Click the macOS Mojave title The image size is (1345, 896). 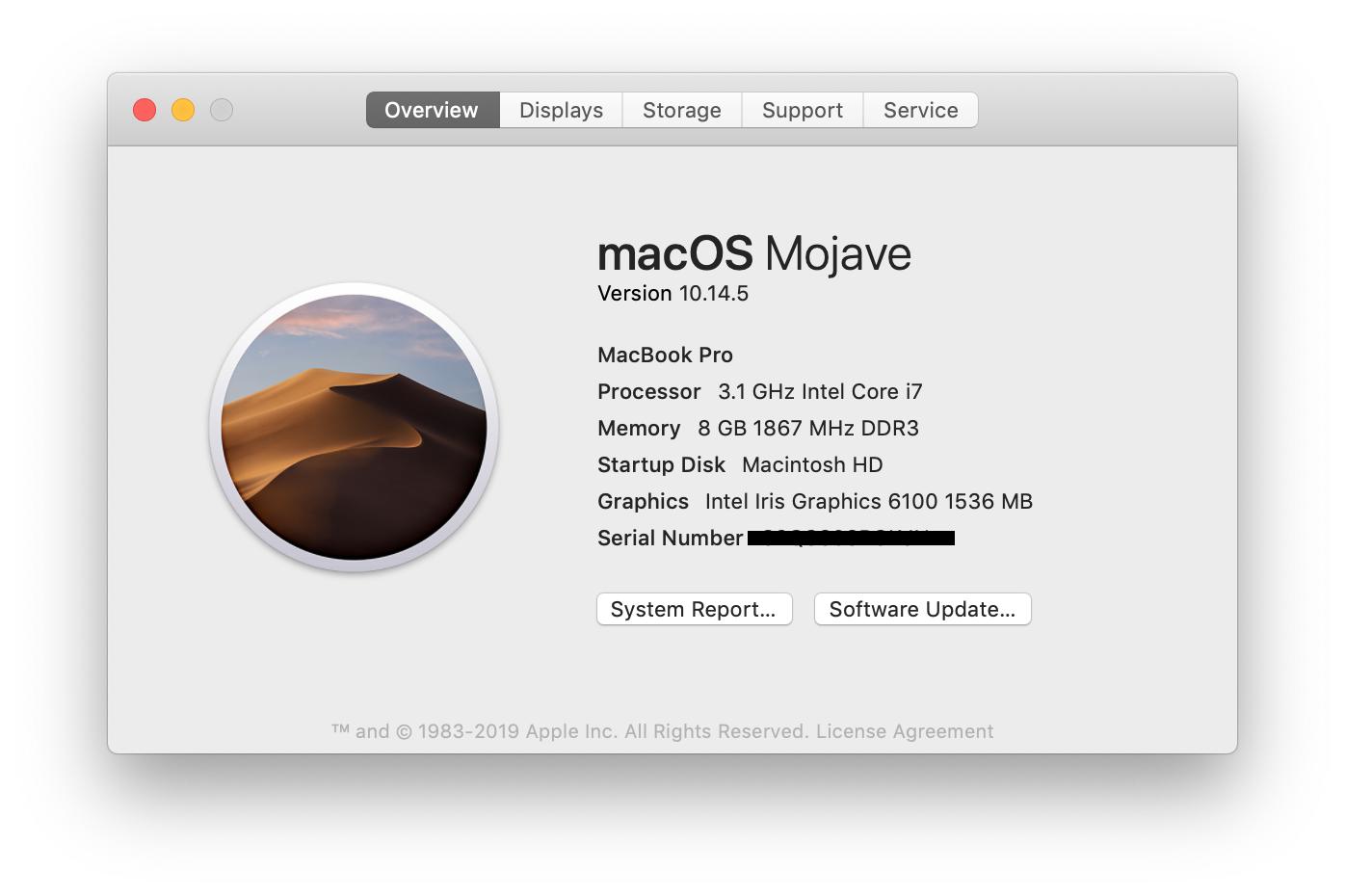(x=754, y=253)
